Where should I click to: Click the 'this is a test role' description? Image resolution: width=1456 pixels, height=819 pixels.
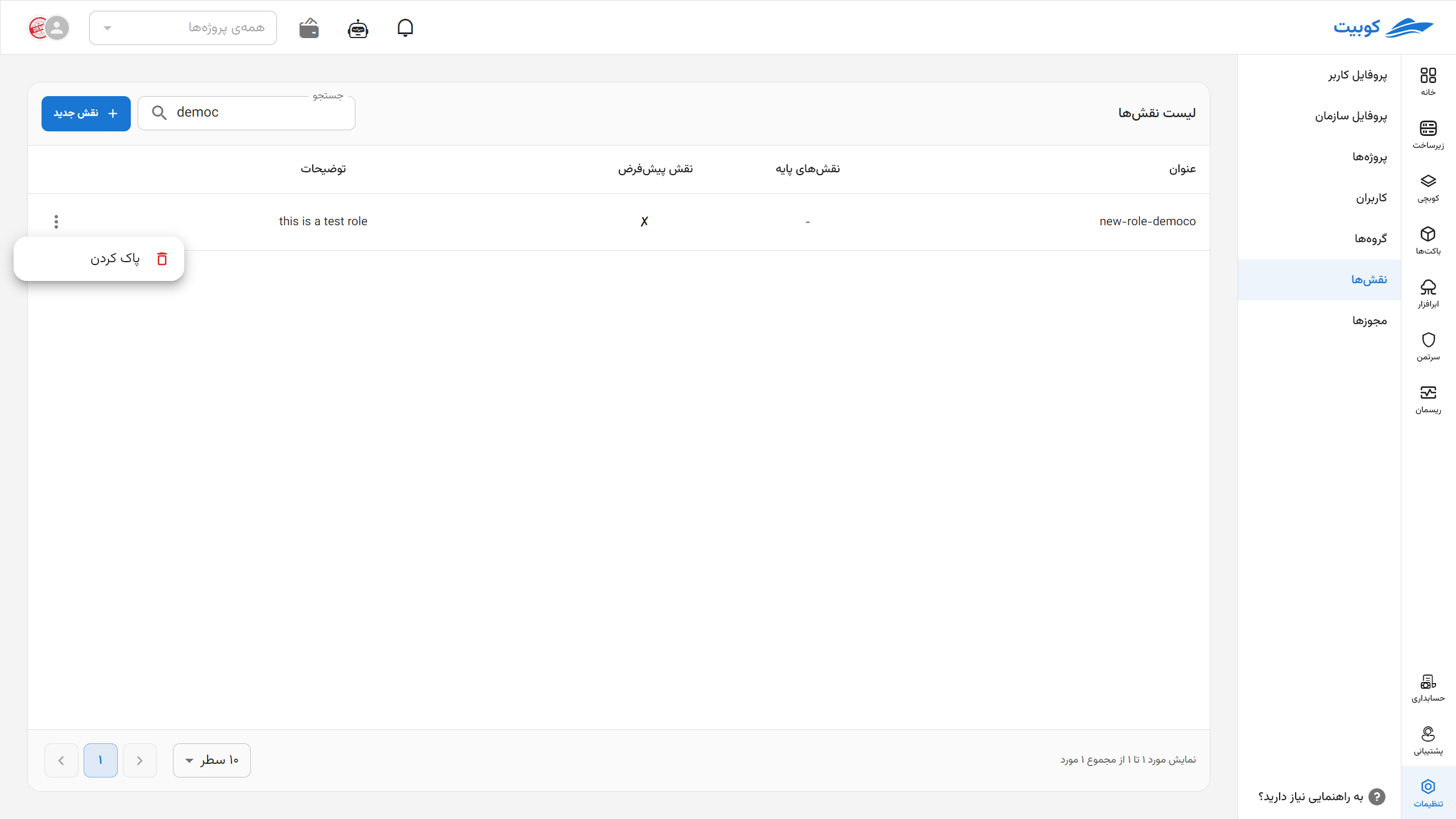[x=323, y=221]
